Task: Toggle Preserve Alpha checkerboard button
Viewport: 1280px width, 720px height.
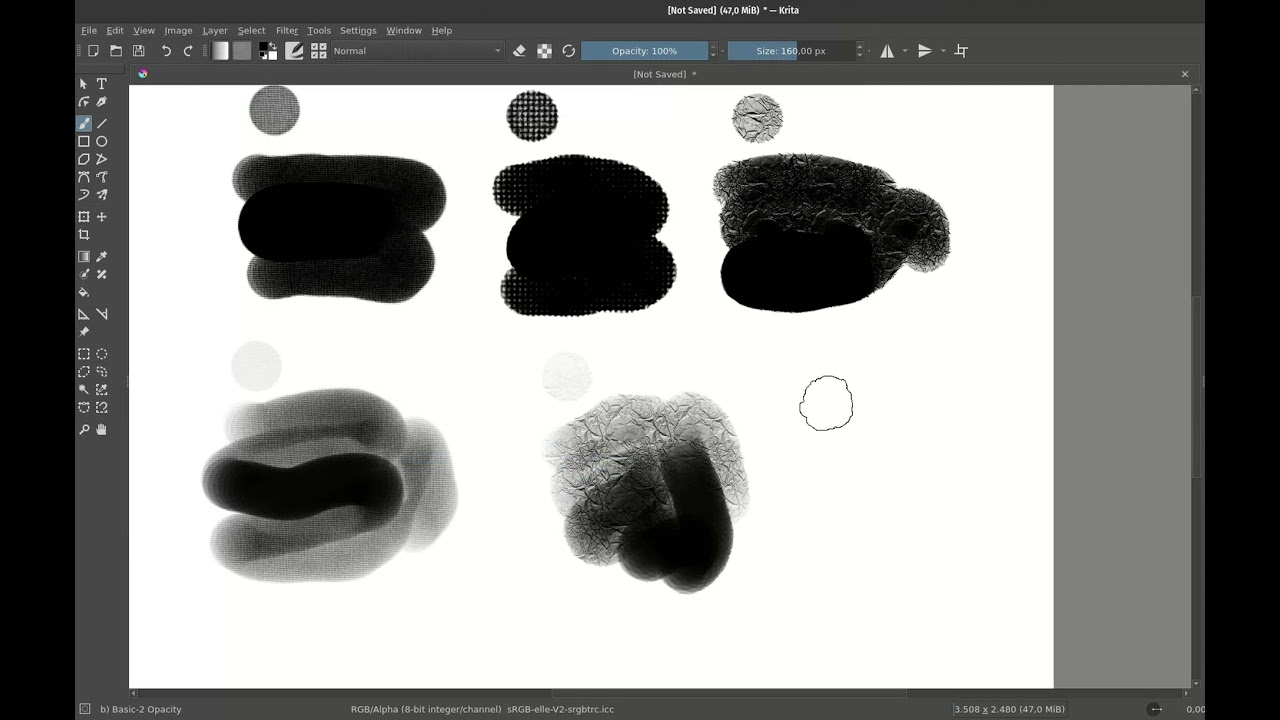Action: [544, 51]
